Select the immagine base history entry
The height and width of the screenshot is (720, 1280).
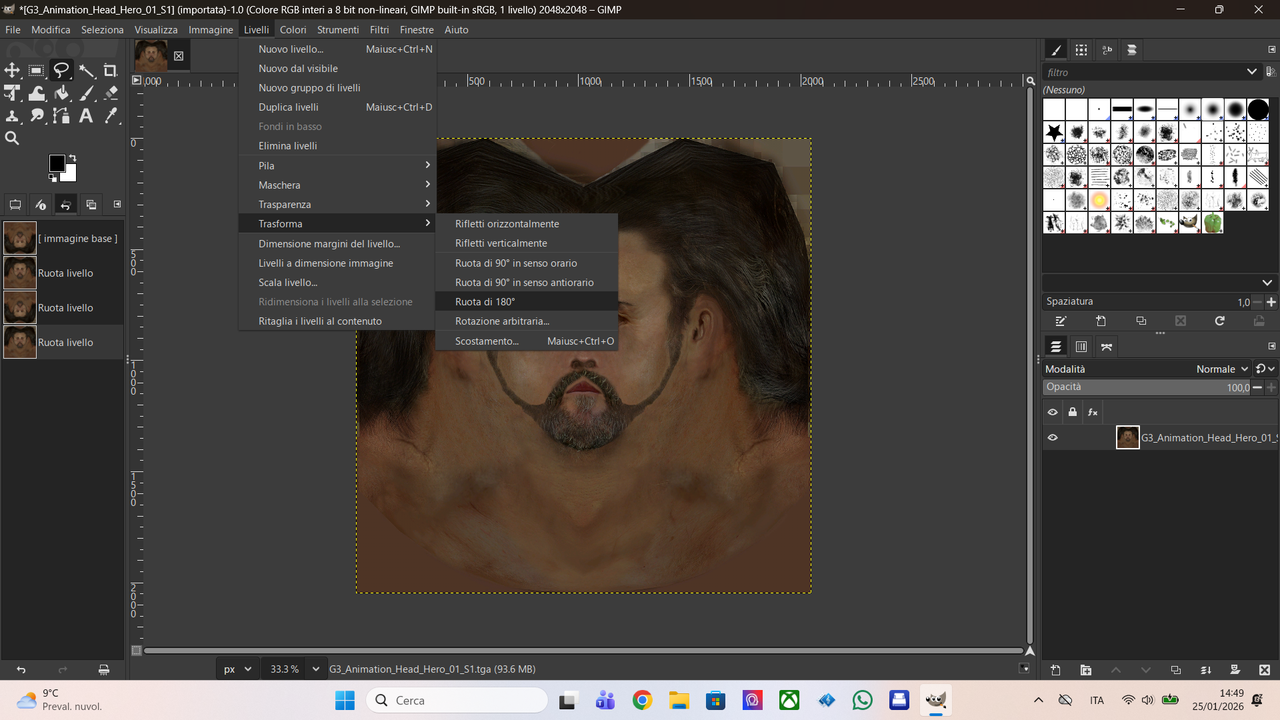pyautogui.click(x=63, y=238)
